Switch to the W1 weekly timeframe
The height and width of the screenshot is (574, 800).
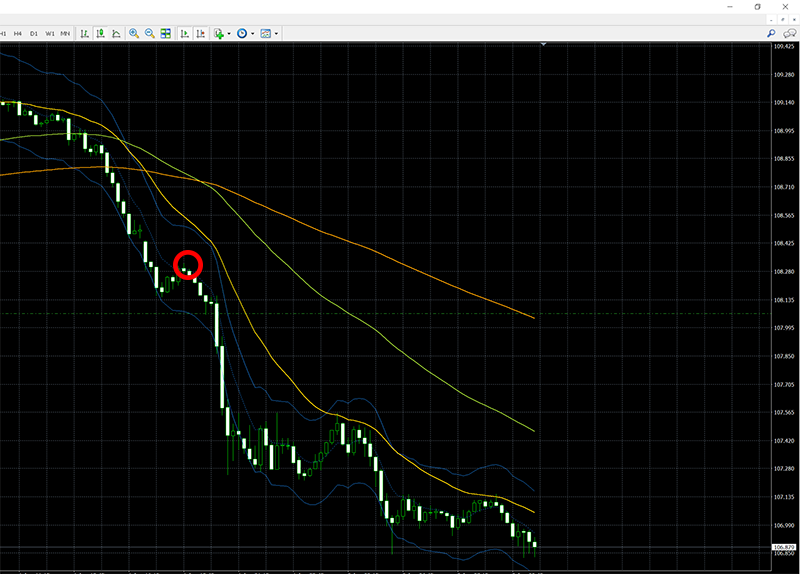coord(50,33)
